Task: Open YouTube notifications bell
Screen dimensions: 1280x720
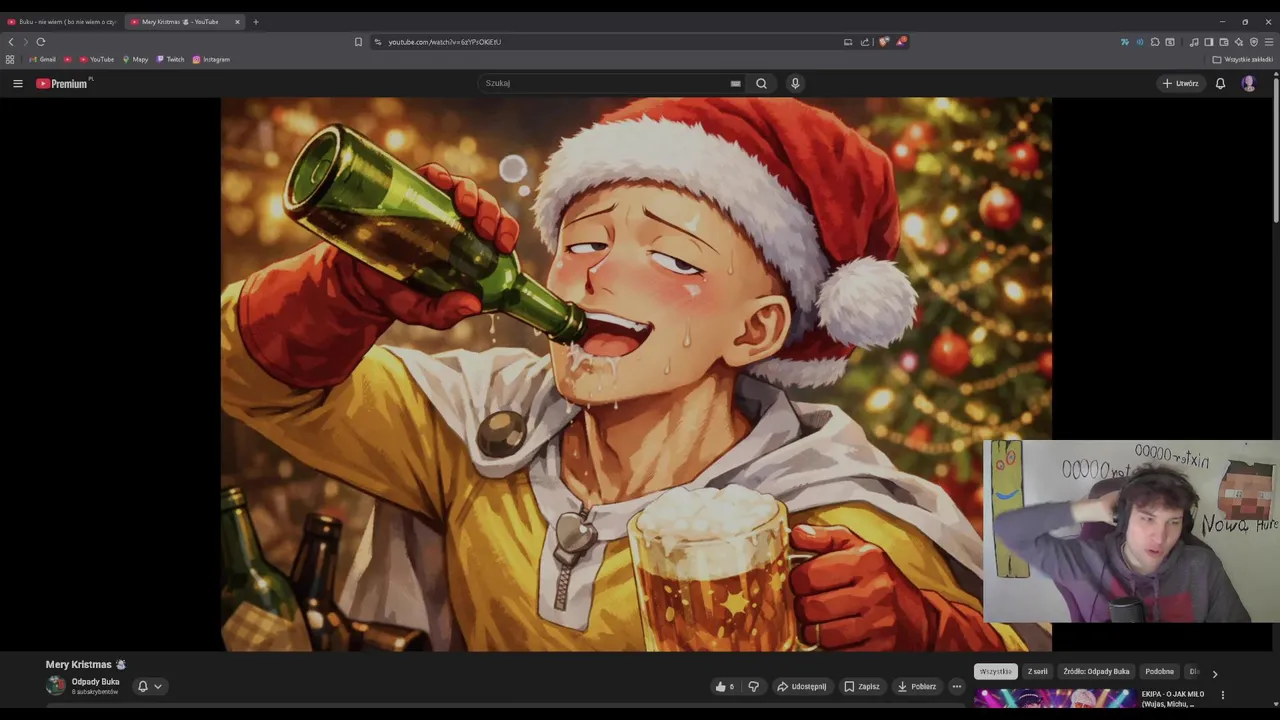Action: (x=1220, y=83)
